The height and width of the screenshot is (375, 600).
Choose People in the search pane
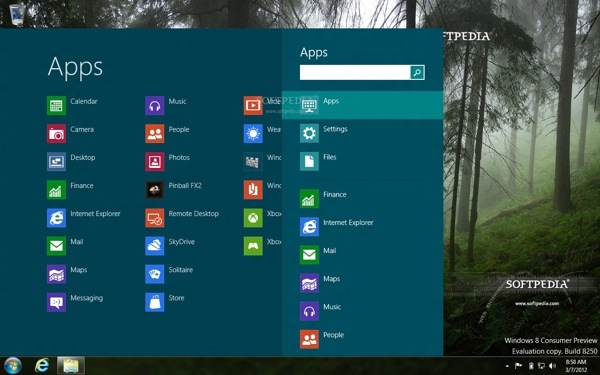[x=362, y=339]
